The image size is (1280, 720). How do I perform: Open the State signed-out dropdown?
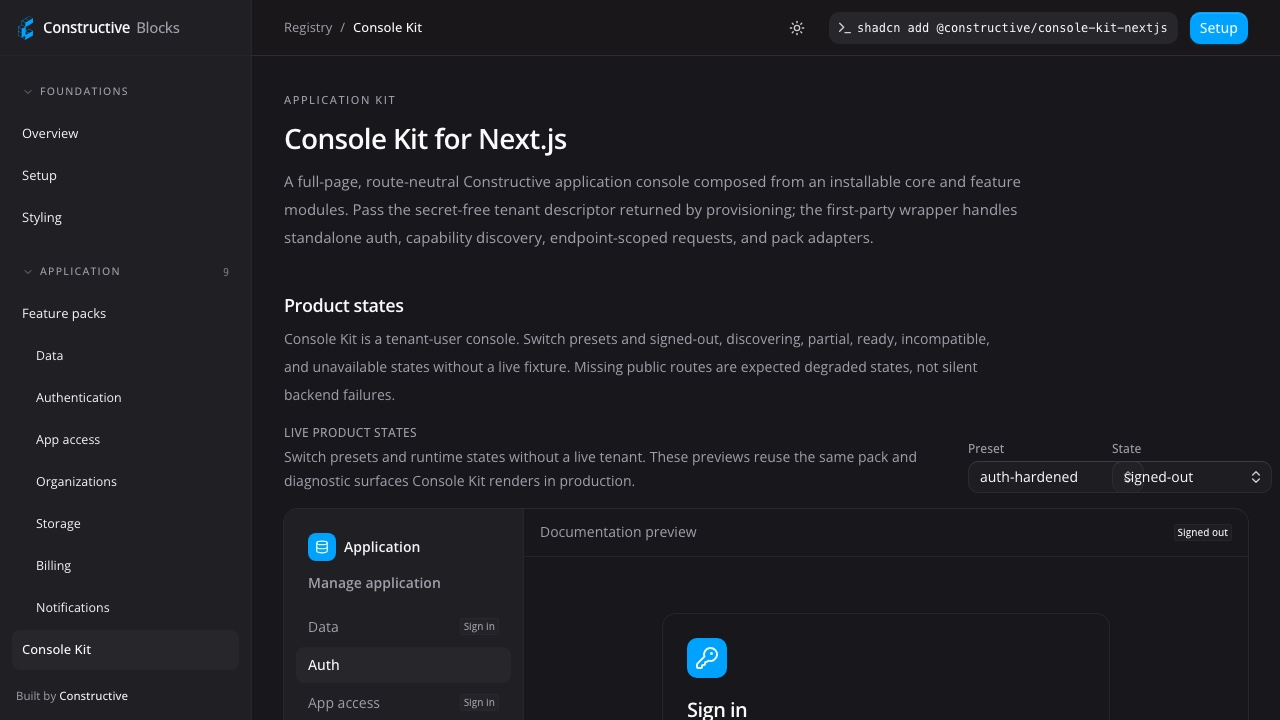coord(1192,477)
